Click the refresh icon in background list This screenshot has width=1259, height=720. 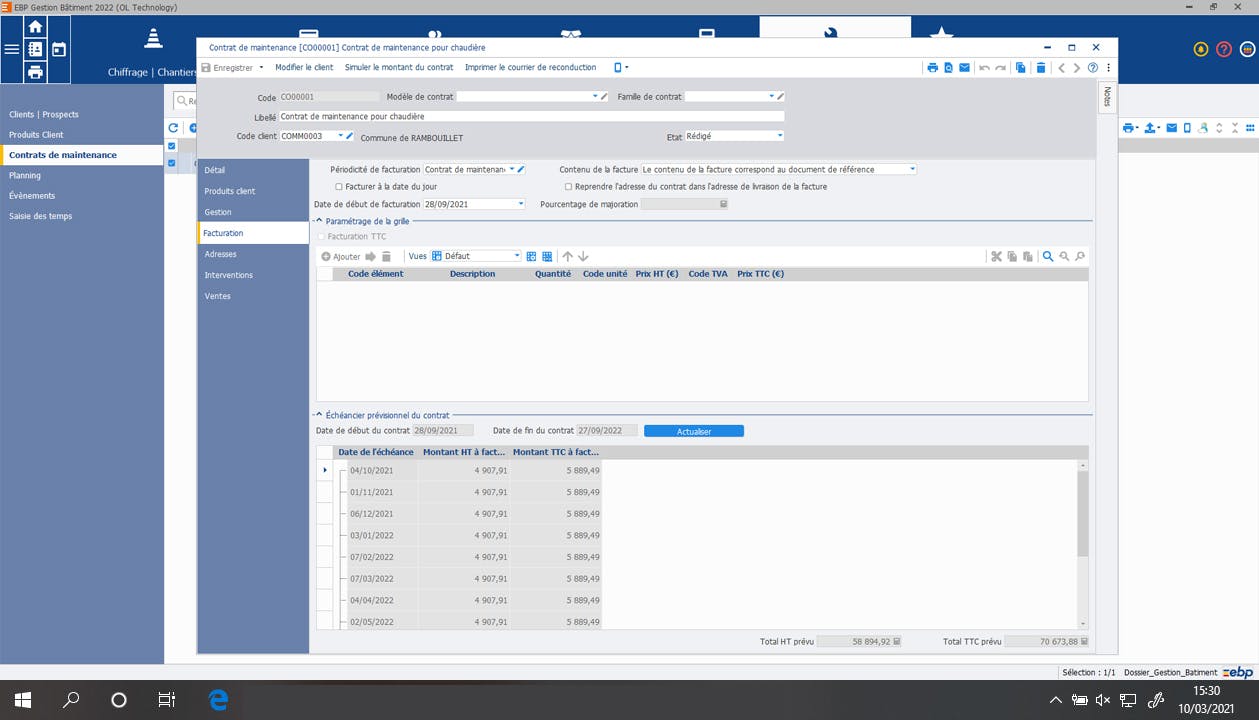pos(173,128)
